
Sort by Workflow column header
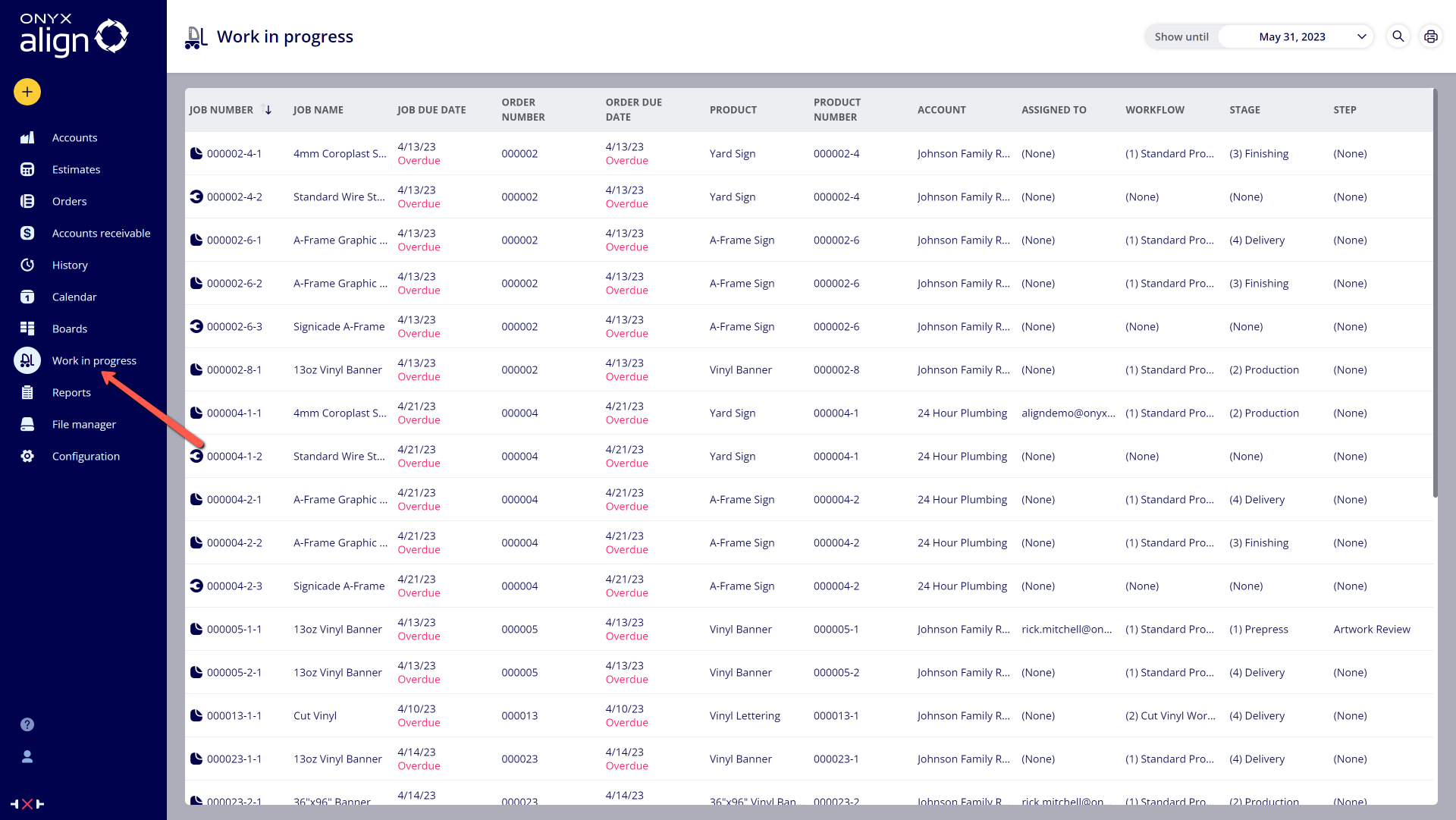tap(1154, 110)
